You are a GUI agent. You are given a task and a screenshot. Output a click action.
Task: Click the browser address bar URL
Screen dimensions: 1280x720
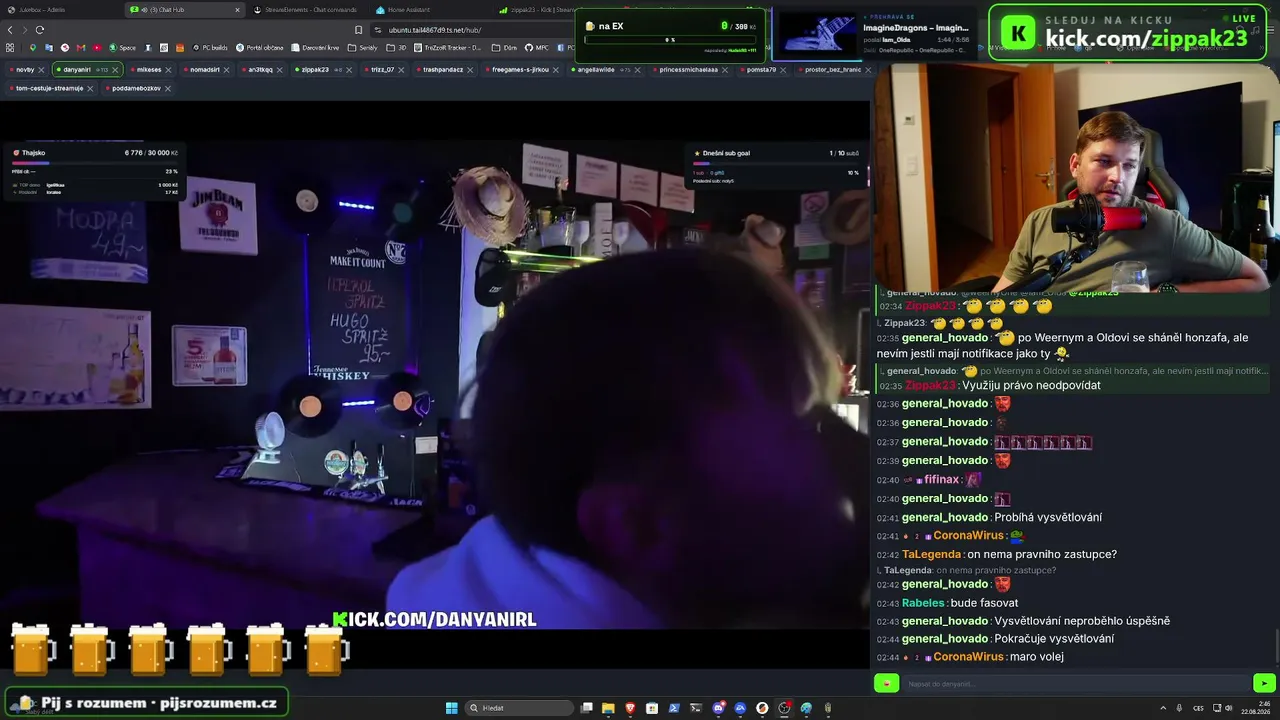click(x=435, y=30)
